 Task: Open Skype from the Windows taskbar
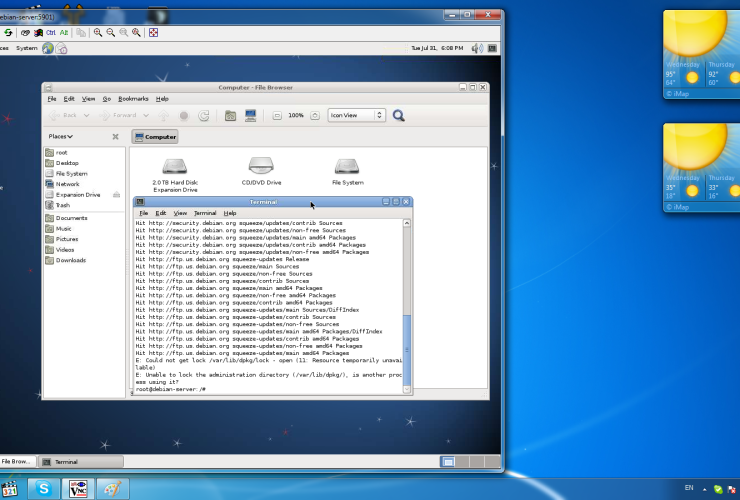click(44, 488)
